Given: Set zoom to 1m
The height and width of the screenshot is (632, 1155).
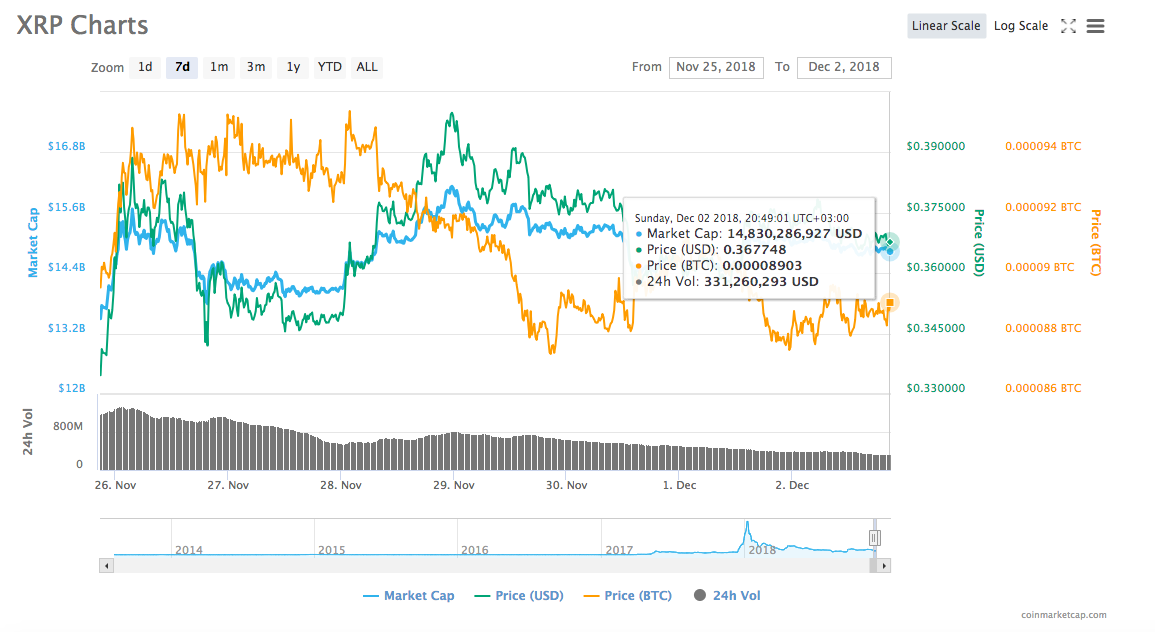Looking at the screenshot, I should pyautogui.click(x=219, y=67).
